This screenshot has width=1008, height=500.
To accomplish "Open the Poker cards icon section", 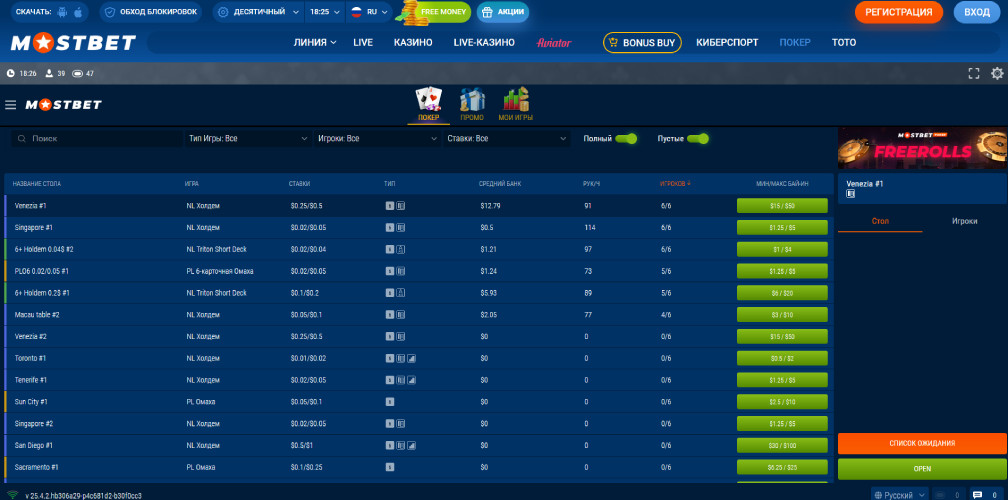I will click(x=428, y=100).
